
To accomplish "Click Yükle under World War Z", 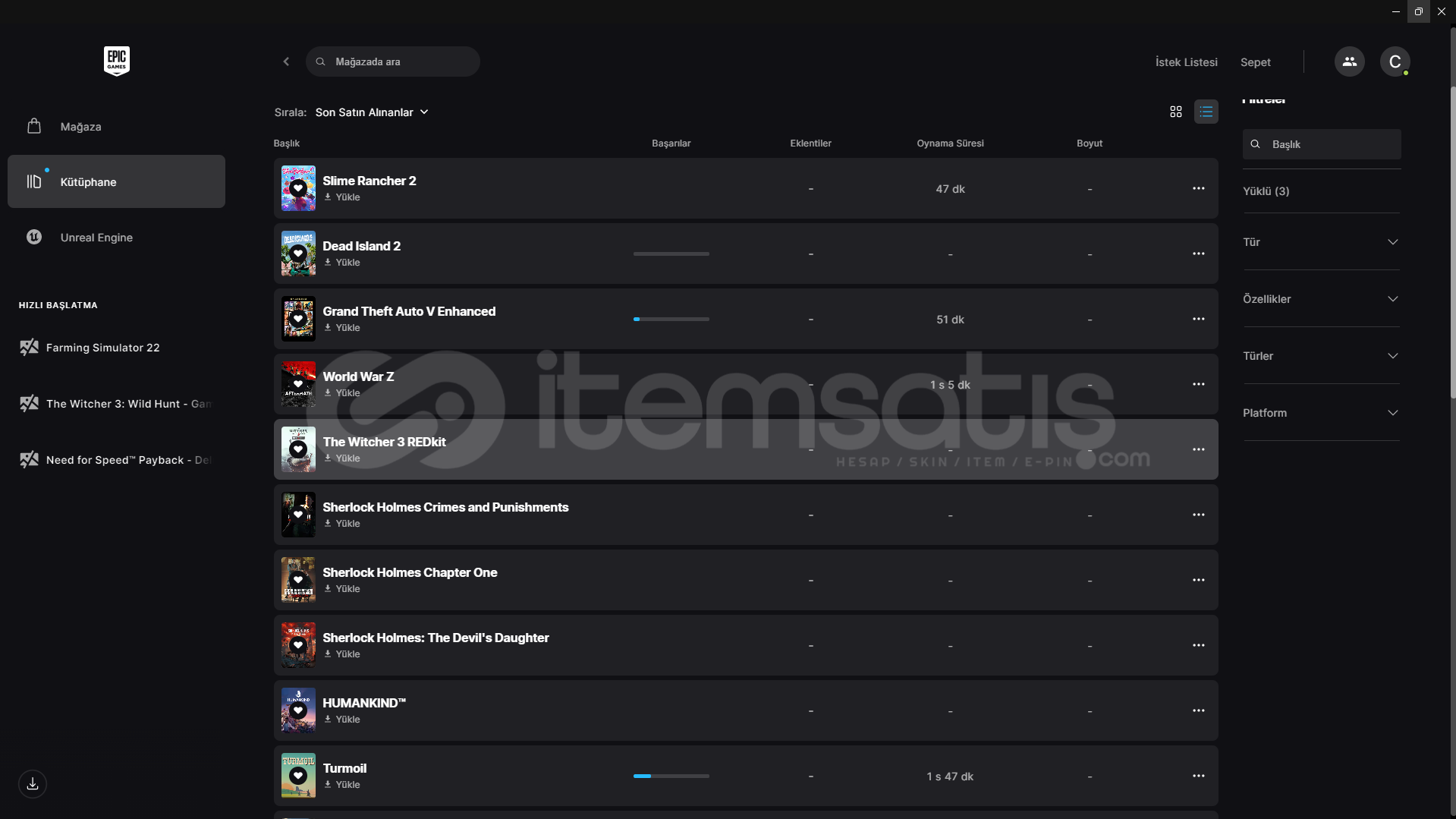I will click(x=342, y=393).
